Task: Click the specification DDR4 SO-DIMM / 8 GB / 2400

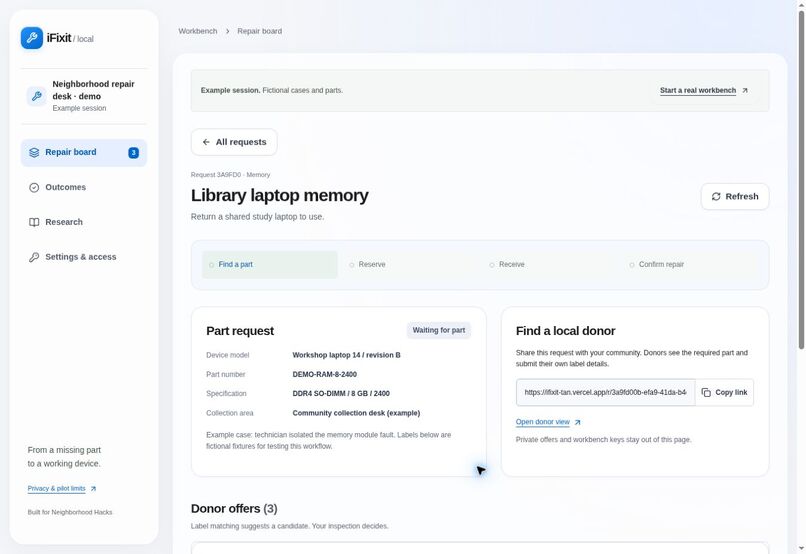Action: [x=341, y=394]
